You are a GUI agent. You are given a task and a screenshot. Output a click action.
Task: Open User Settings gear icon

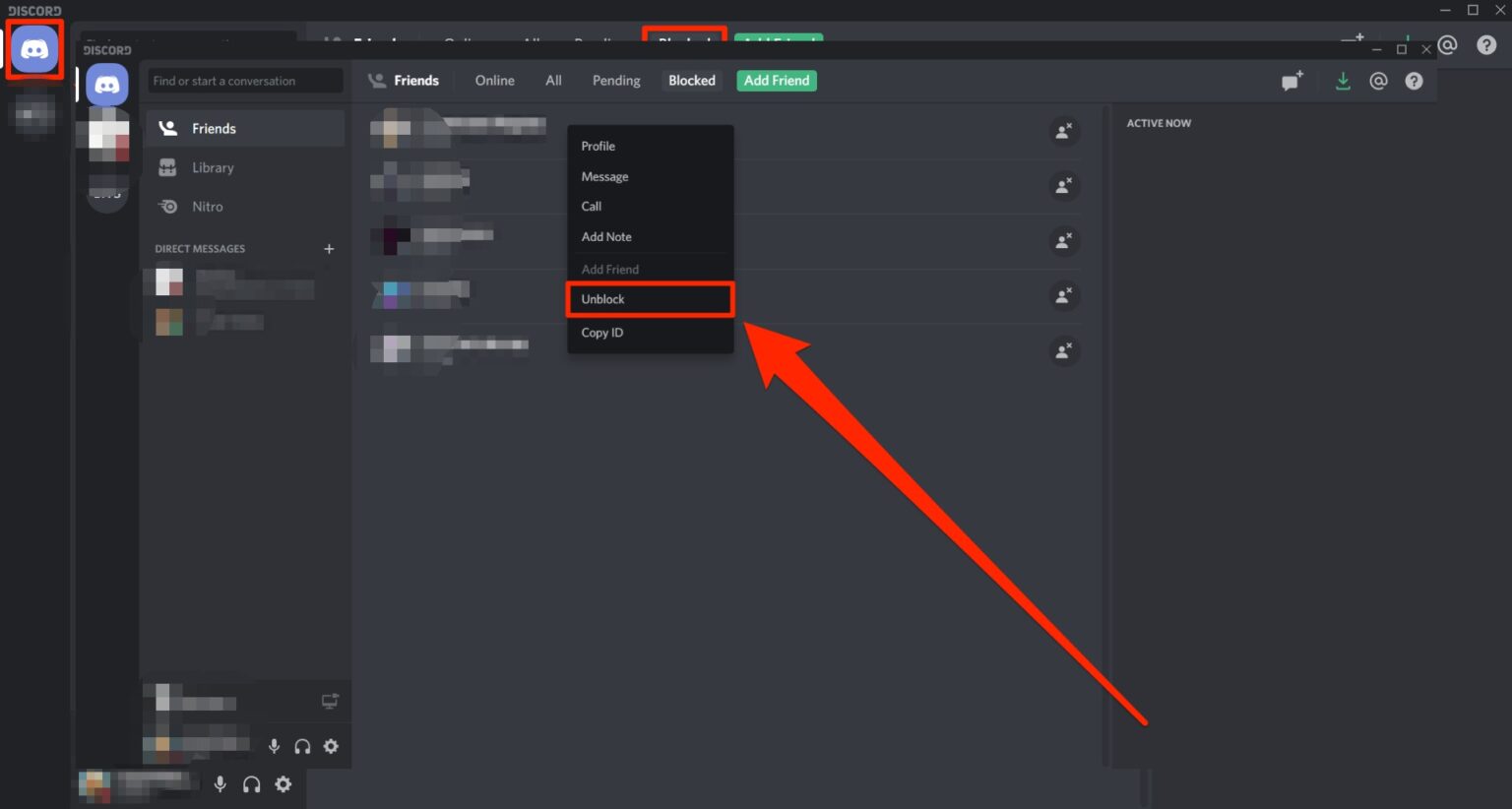pyautogui.click(x=331, y=746)
